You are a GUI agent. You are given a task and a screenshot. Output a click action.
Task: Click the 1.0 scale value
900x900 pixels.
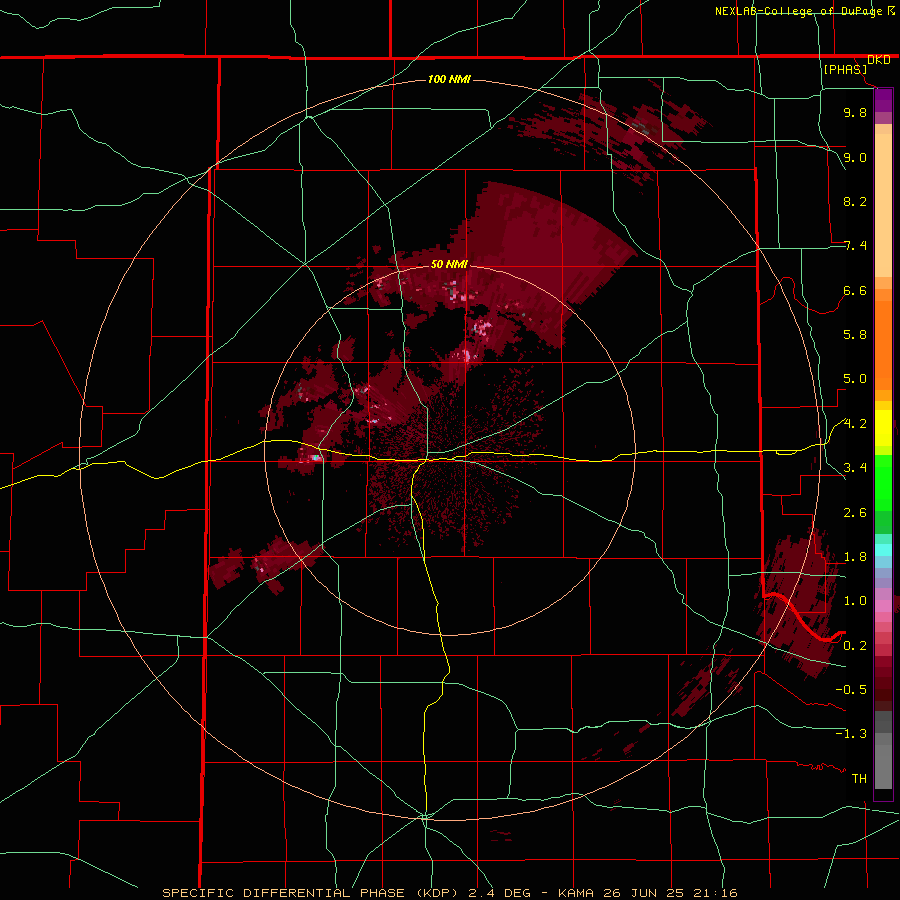click(x=855, y=601)
